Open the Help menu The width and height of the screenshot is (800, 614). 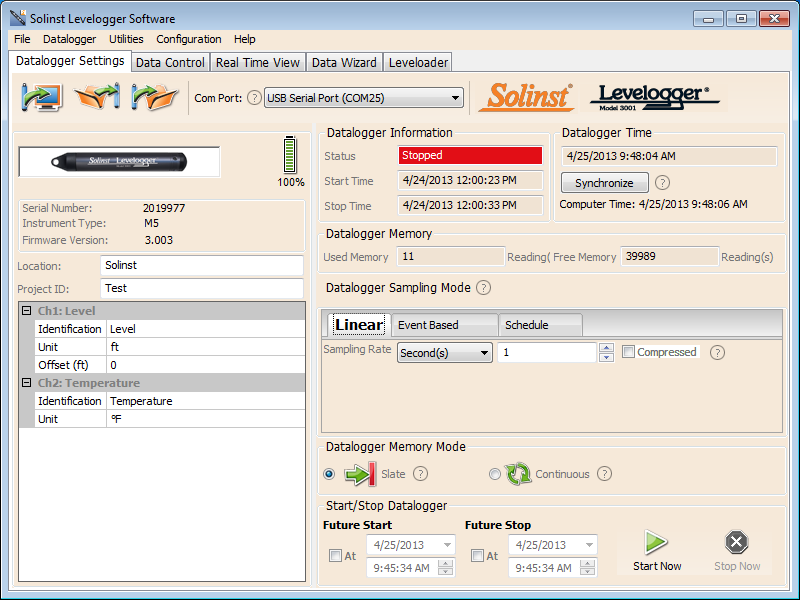pyautogui.click(x=245, y=39)
